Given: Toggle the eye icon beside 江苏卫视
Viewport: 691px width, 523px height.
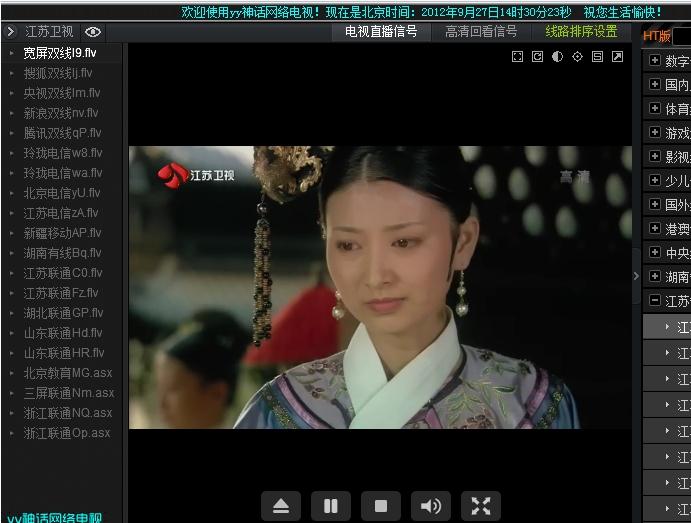Looking at the screenshot, I should coord(93,32).
